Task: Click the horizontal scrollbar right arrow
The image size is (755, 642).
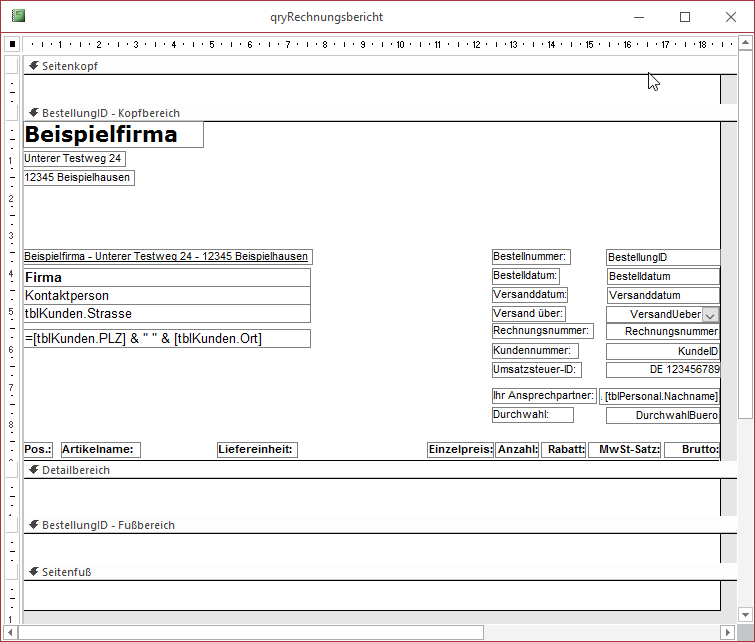Action: 728,633
